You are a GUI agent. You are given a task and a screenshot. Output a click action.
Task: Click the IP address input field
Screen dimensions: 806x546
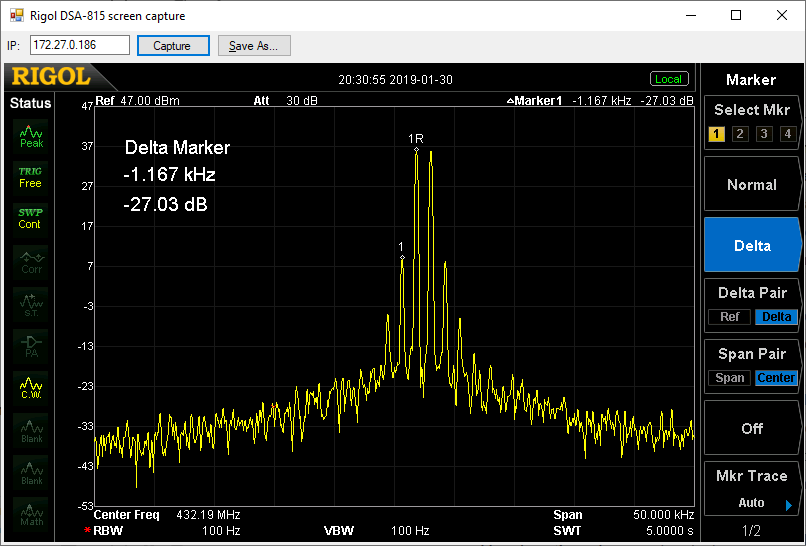point(80,45)
